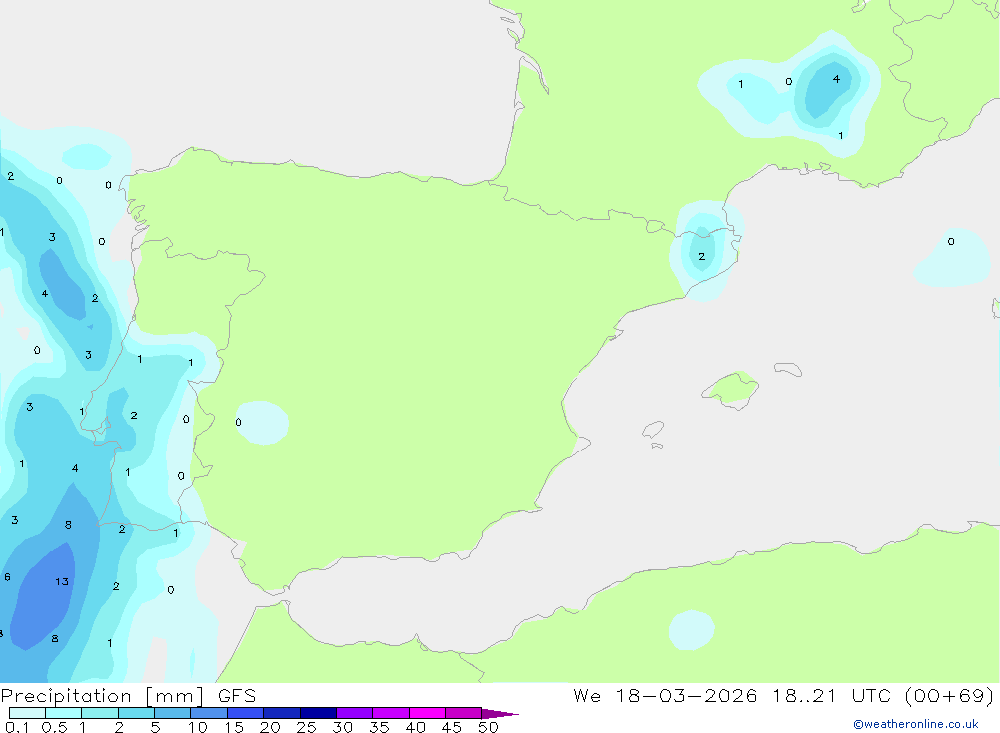Select the 5–10 mm blue legend swatch
Screen dimensions: 1000x733
172,713
